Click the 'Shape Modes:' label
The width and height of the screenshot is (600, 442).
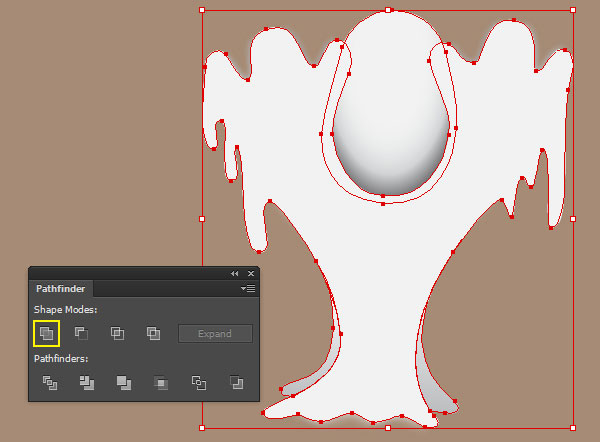pos(65,310)
